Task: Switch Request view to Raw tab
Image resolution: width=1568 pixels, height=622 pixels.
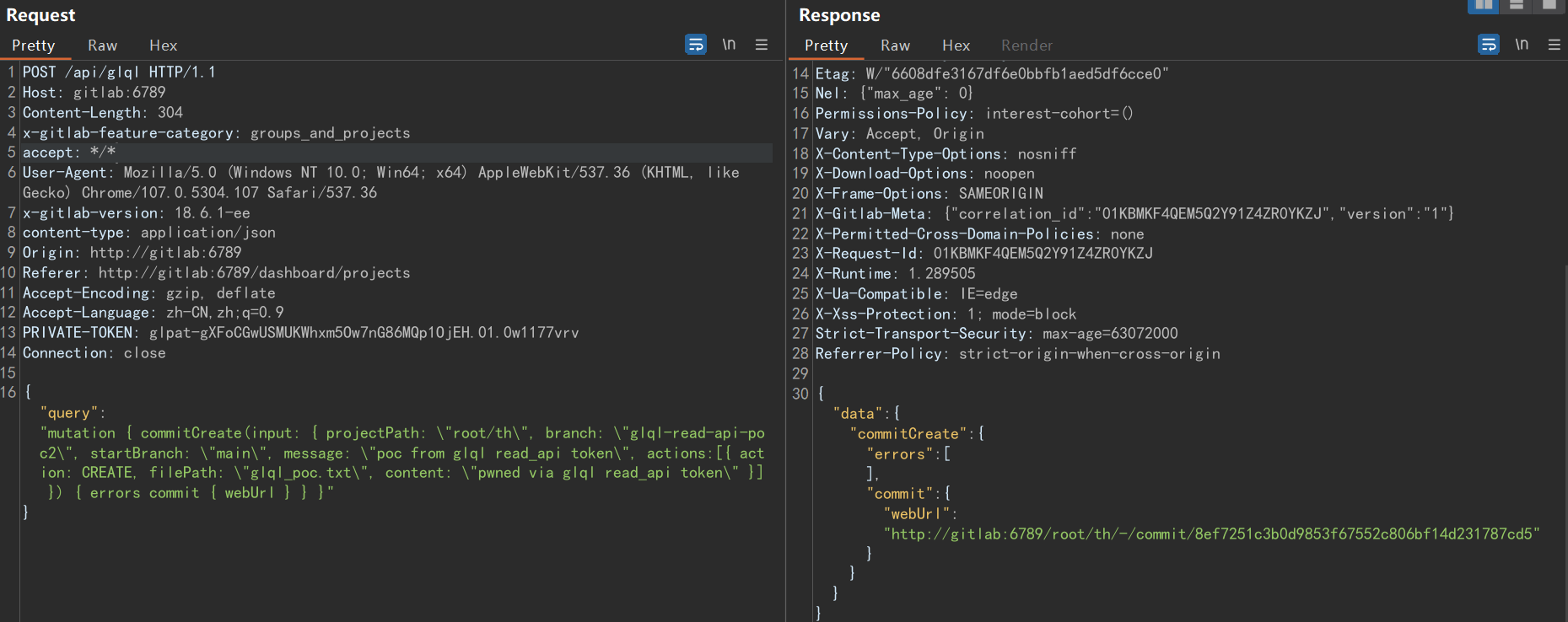Action: (x=102, y=46)
